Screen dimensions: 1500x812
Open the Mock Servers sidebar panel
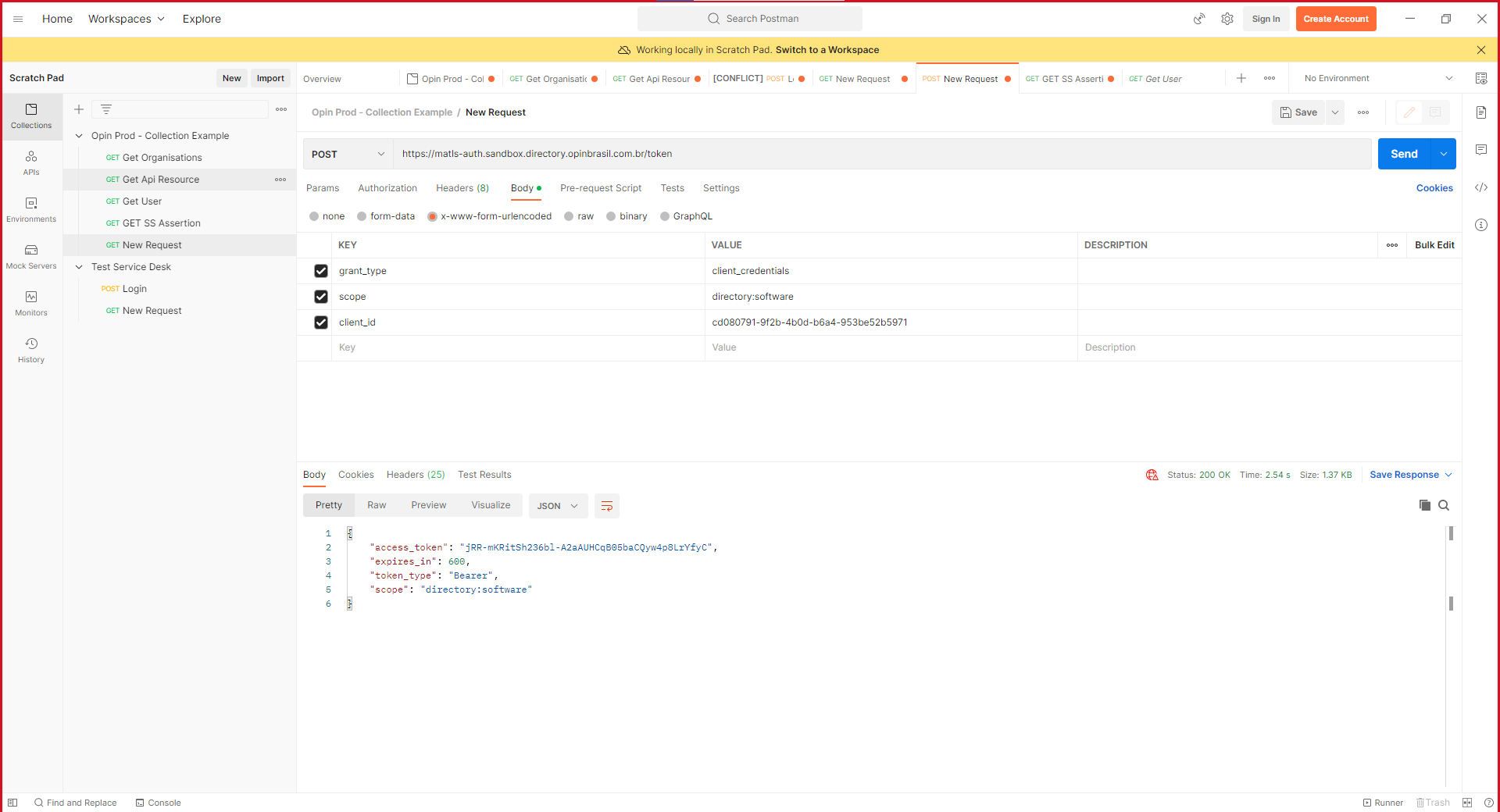coord(31,257)
